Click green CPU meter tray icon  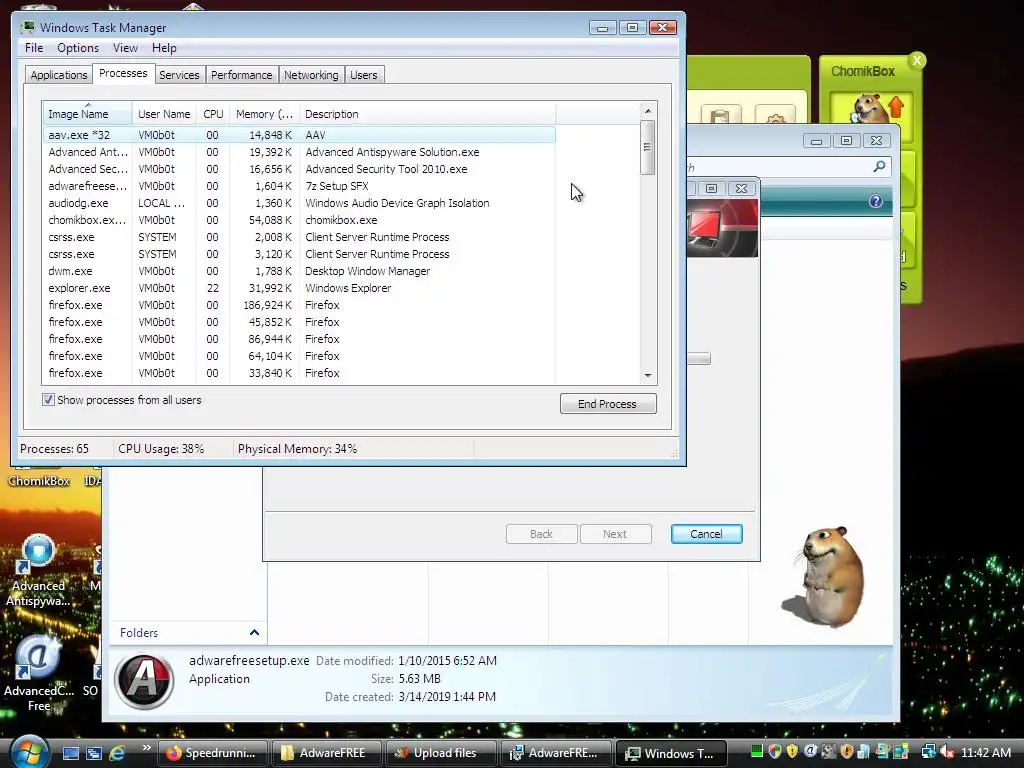[x=757, y=752]
